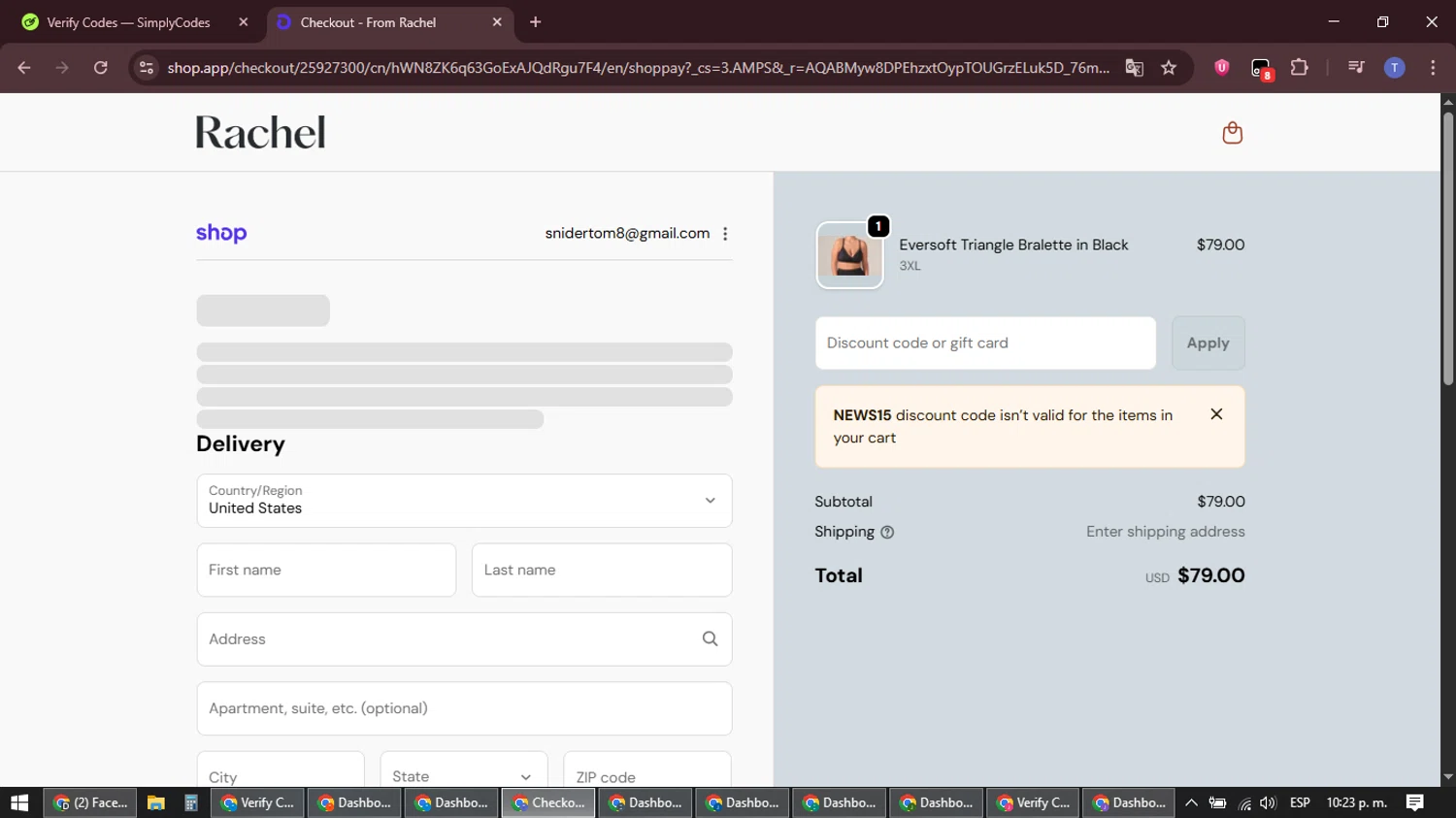
Task: Open File Explorer from the taskbar
Action: tap(155, 802)
